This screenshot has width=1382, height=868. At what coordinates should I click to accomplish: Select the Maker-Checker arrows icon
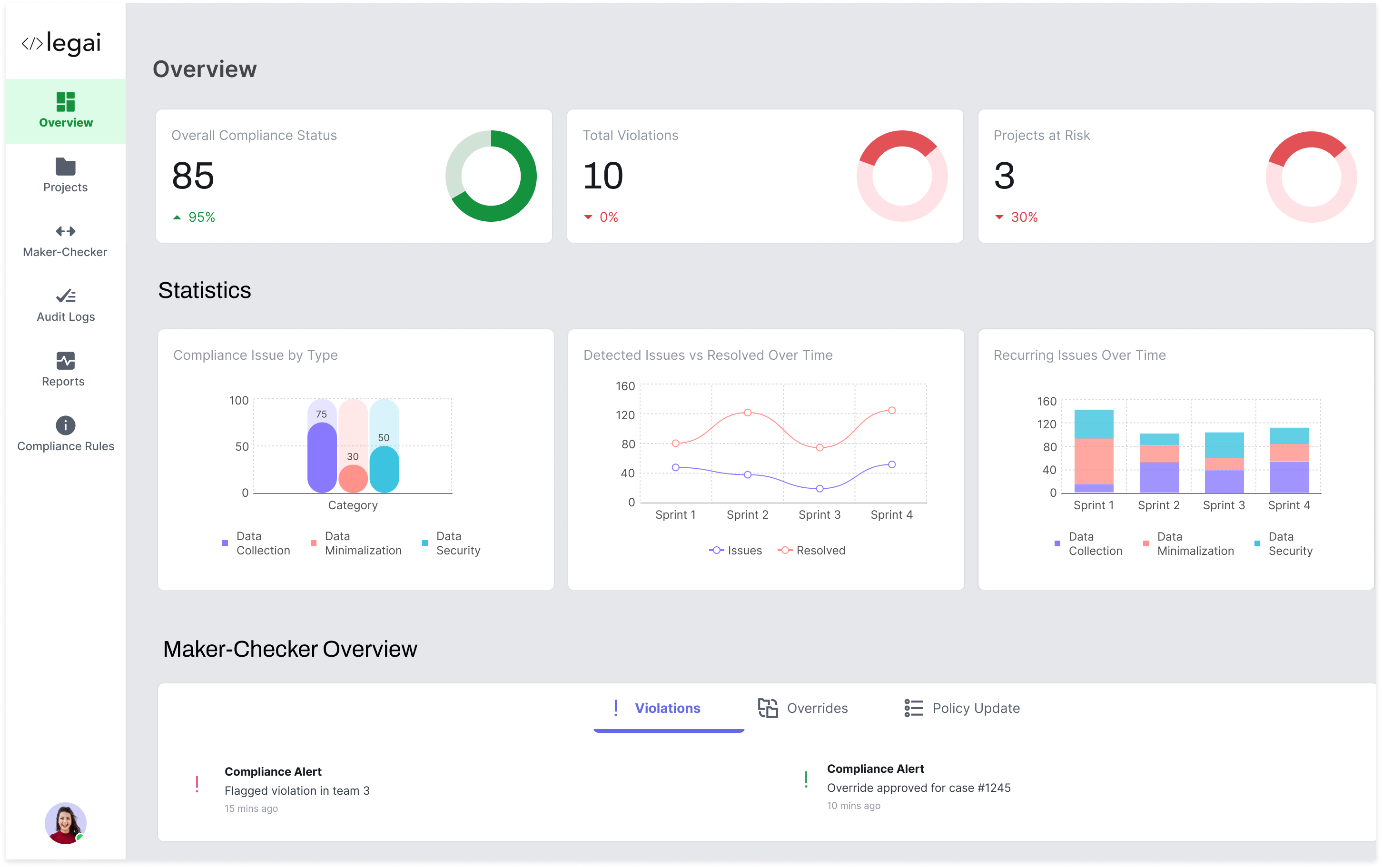(65, 231)
